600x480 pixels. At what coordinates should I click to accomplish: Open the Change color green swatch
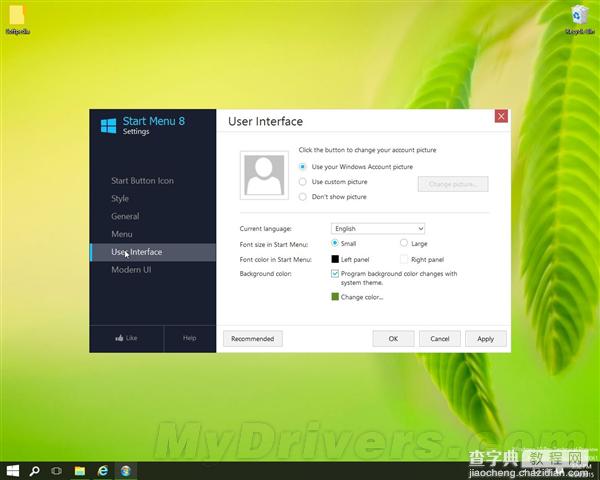[335, 297]
